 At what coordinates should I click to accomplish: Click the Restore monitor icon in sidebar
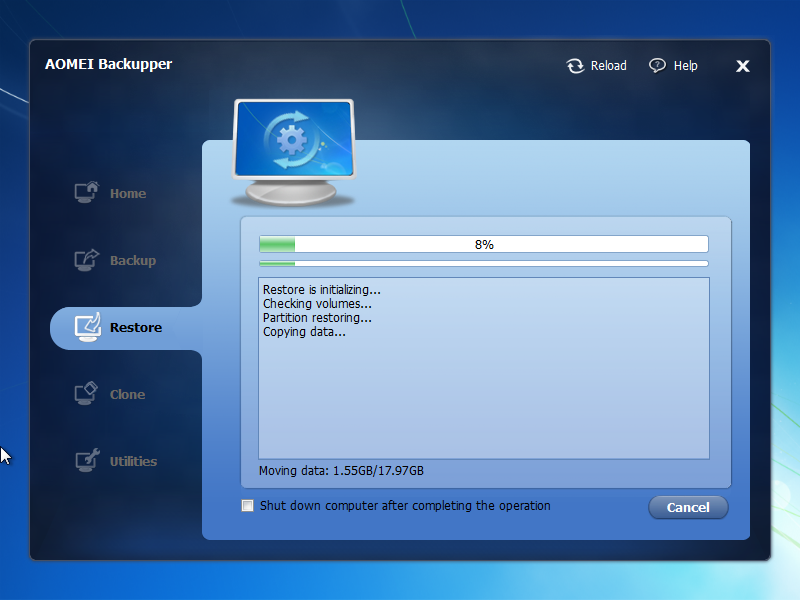[x=88, y=327]
